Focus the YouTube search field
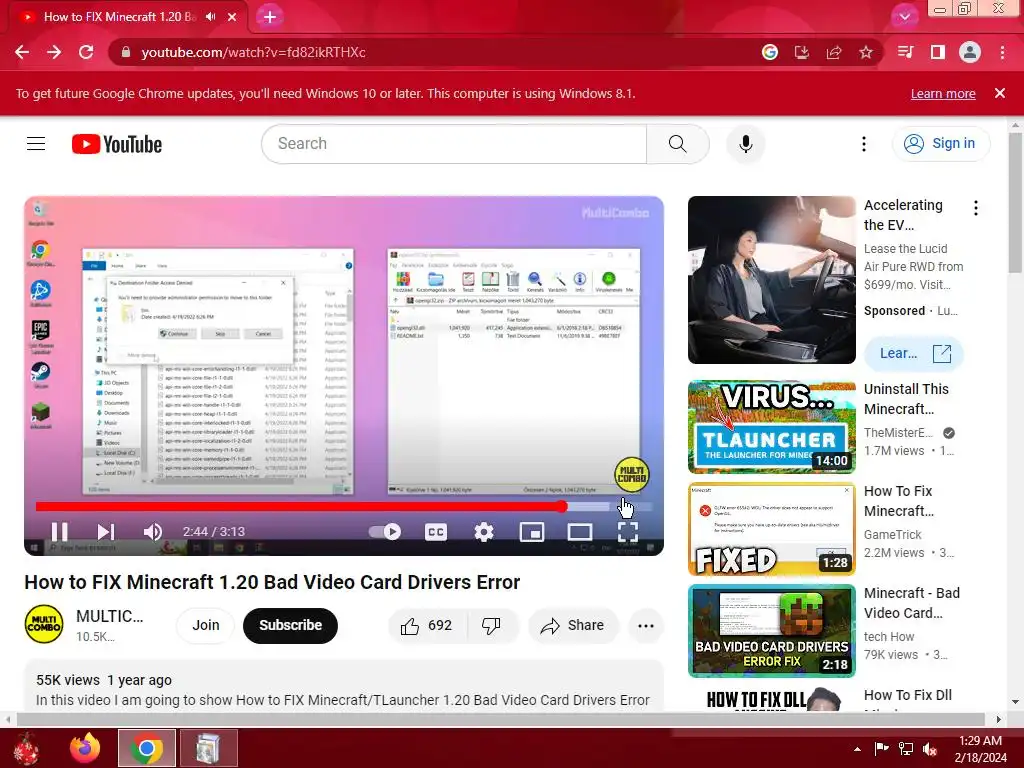This screenshot has width=1024, height=768. click(454, 144)
